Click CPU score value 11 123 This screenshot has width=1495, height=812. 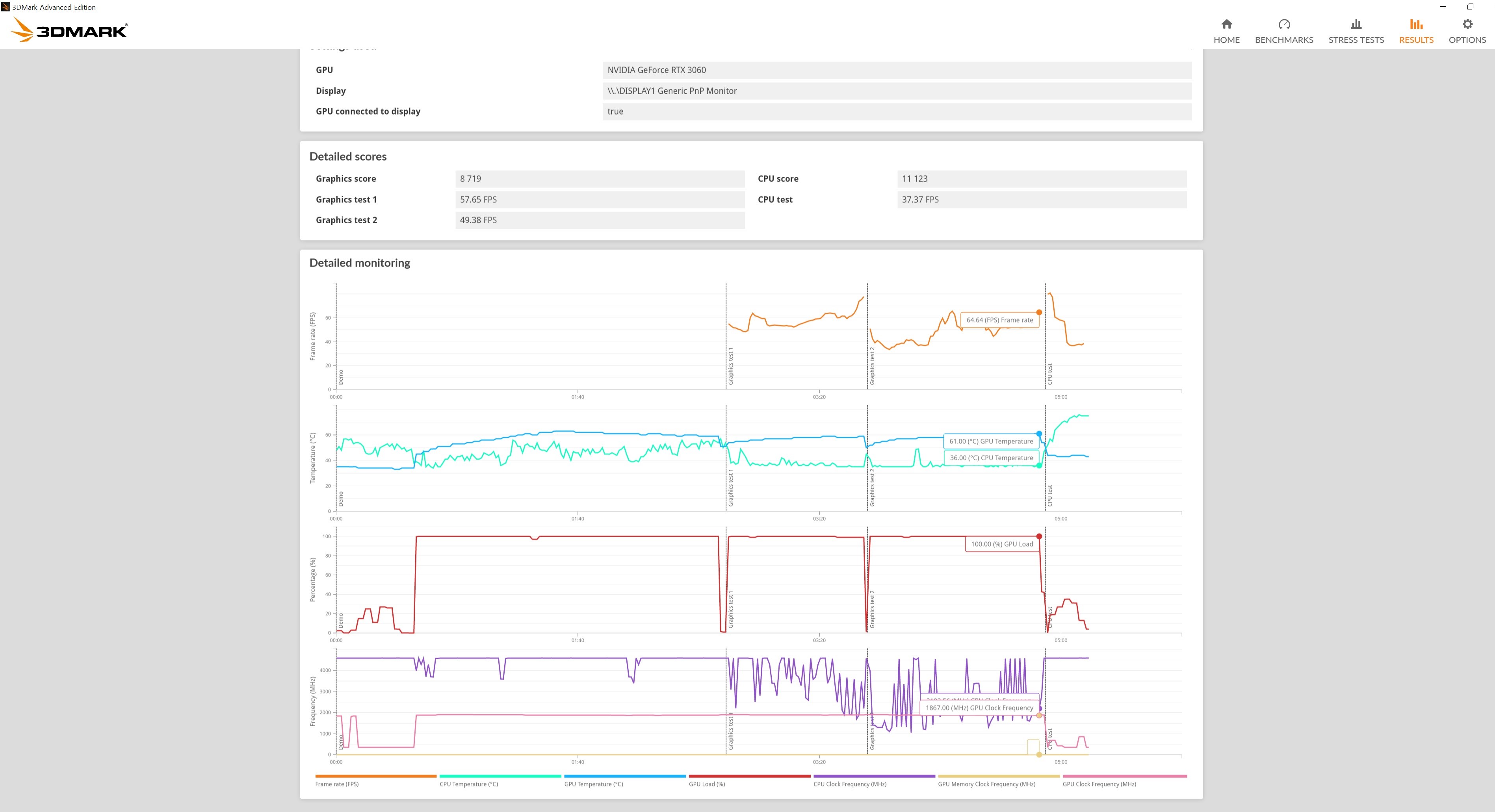[1042, 179]
